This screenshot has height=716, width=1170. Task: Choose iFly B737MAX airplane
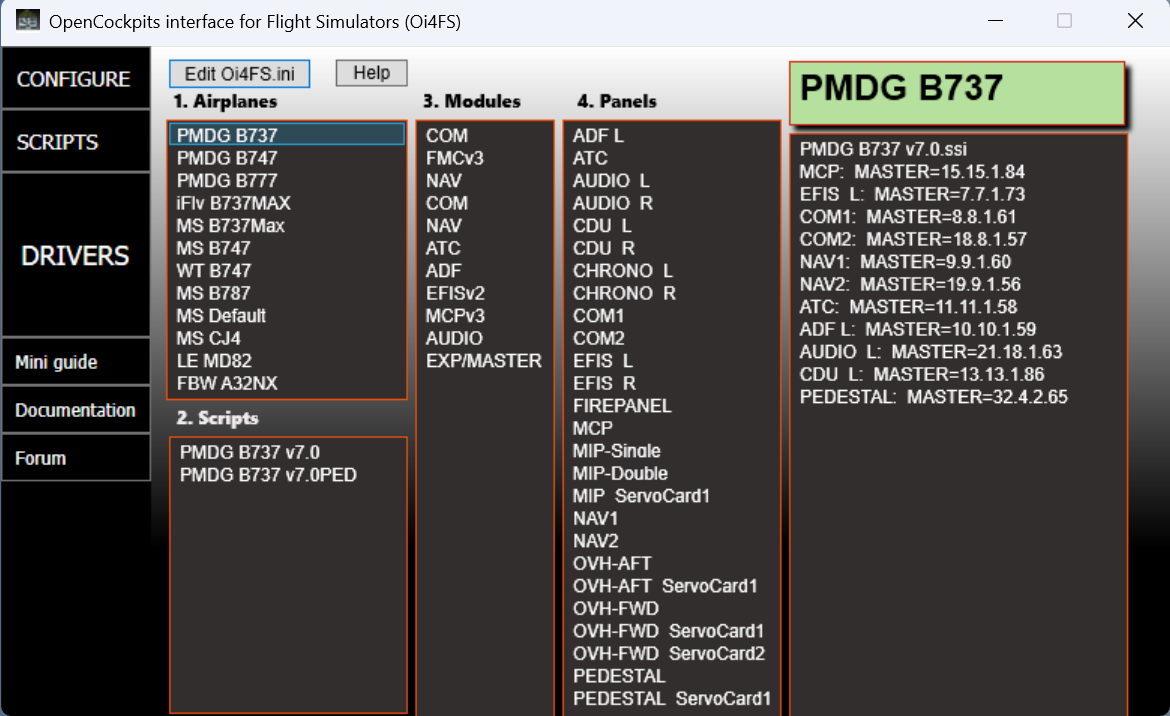point(234,203)
